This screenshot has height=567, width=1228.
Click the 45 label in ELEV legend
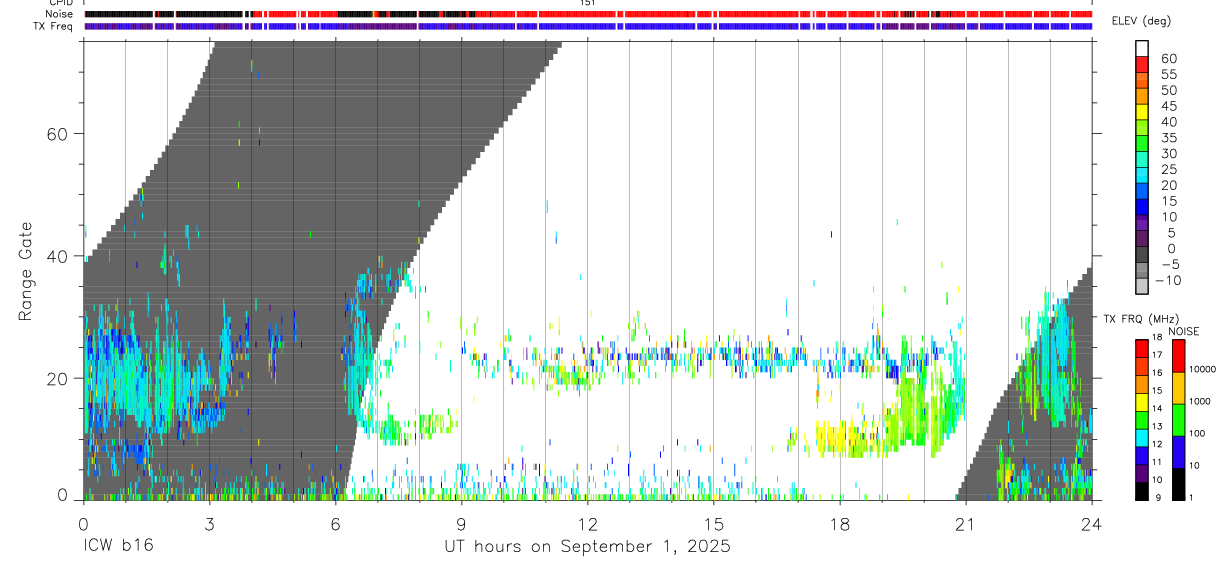pyautogui.click(x=1168, y=106)
